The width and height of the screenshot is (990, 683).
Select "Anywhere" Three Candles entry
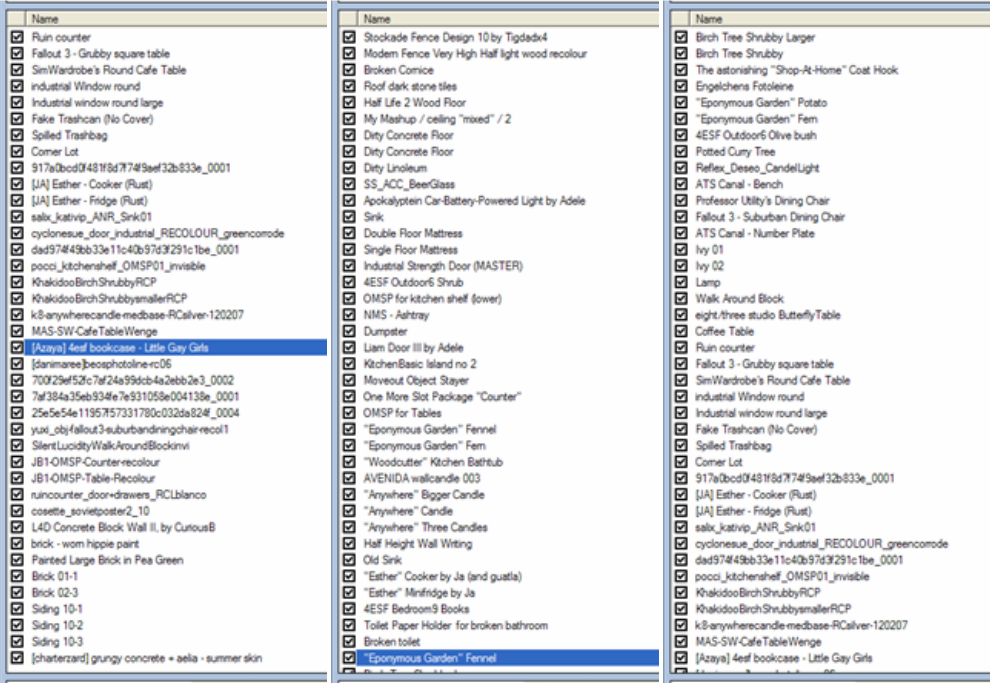pyautogui.click(x=426, y=528)
